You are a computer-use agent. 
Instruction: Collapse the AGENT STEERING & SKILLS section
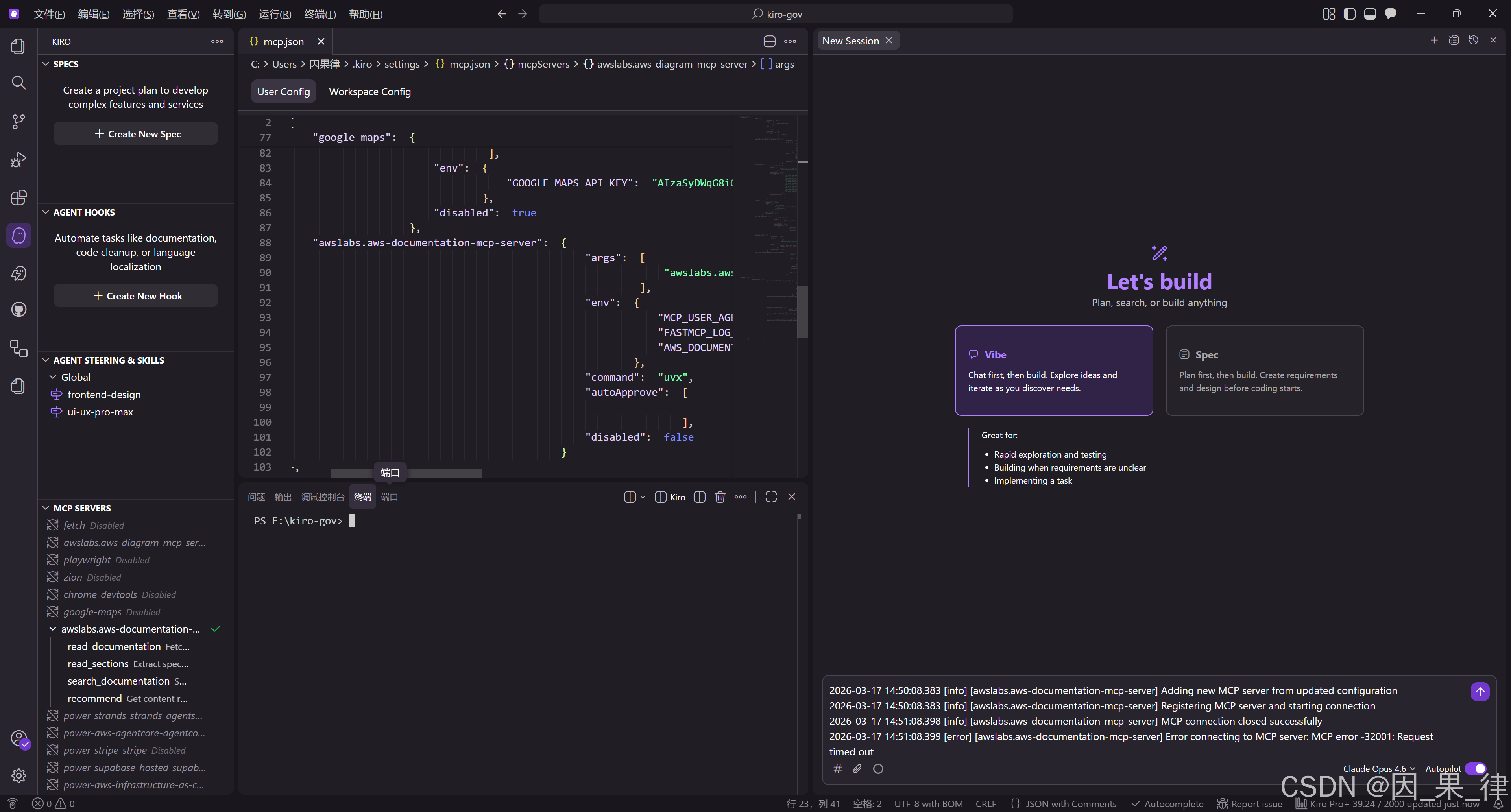pyautogui.click(x=46, y=360)
